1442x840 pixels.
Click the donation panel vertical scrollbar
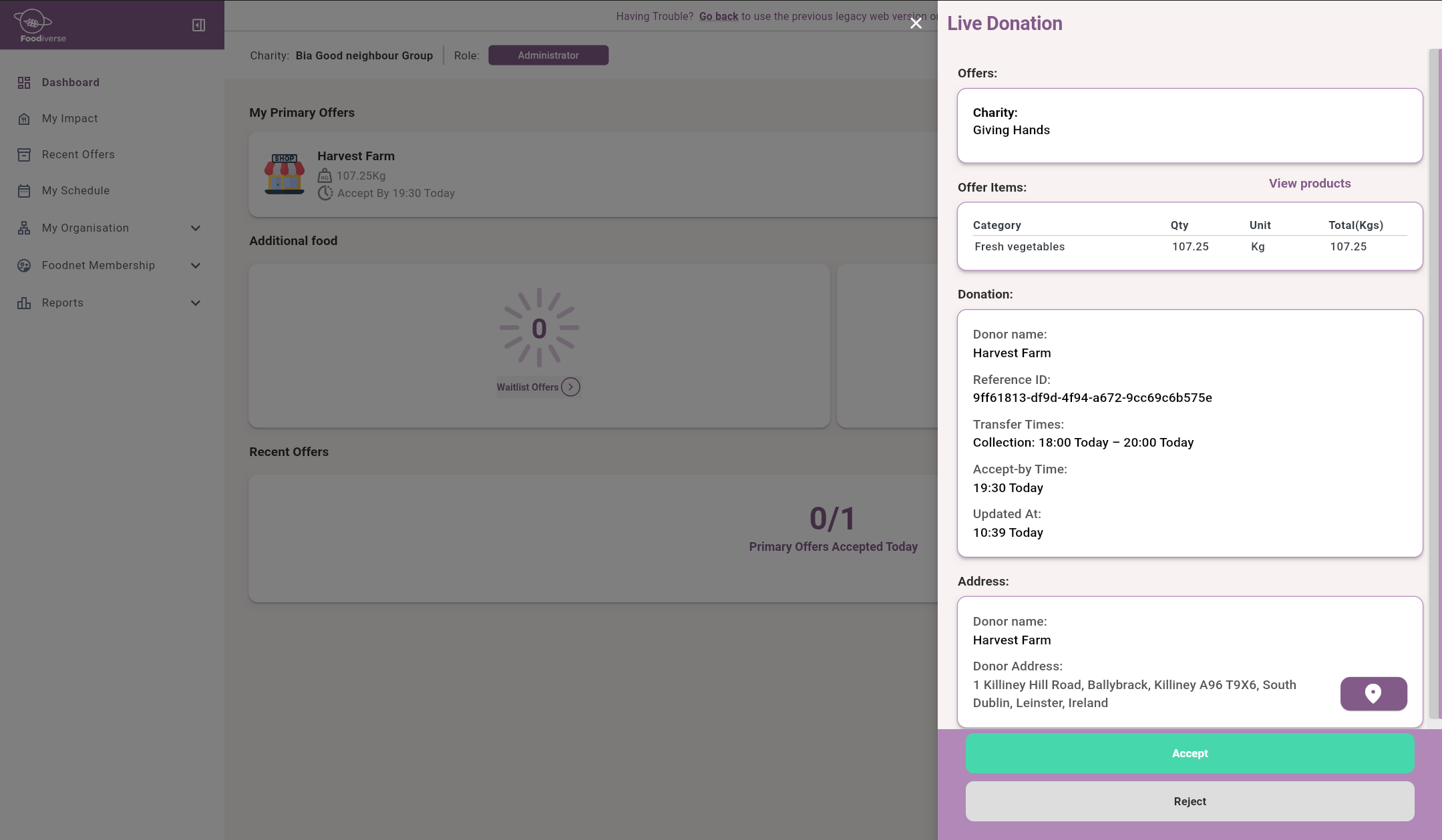point(1434,384)
